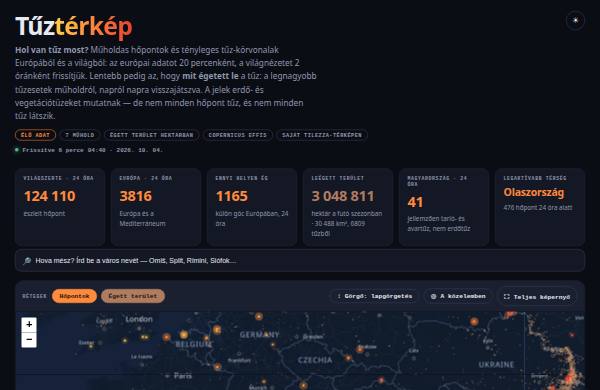Click the 476 hőpont 24 óra alatt text
This screenshot has width=600, height=390.
[538, 208]
